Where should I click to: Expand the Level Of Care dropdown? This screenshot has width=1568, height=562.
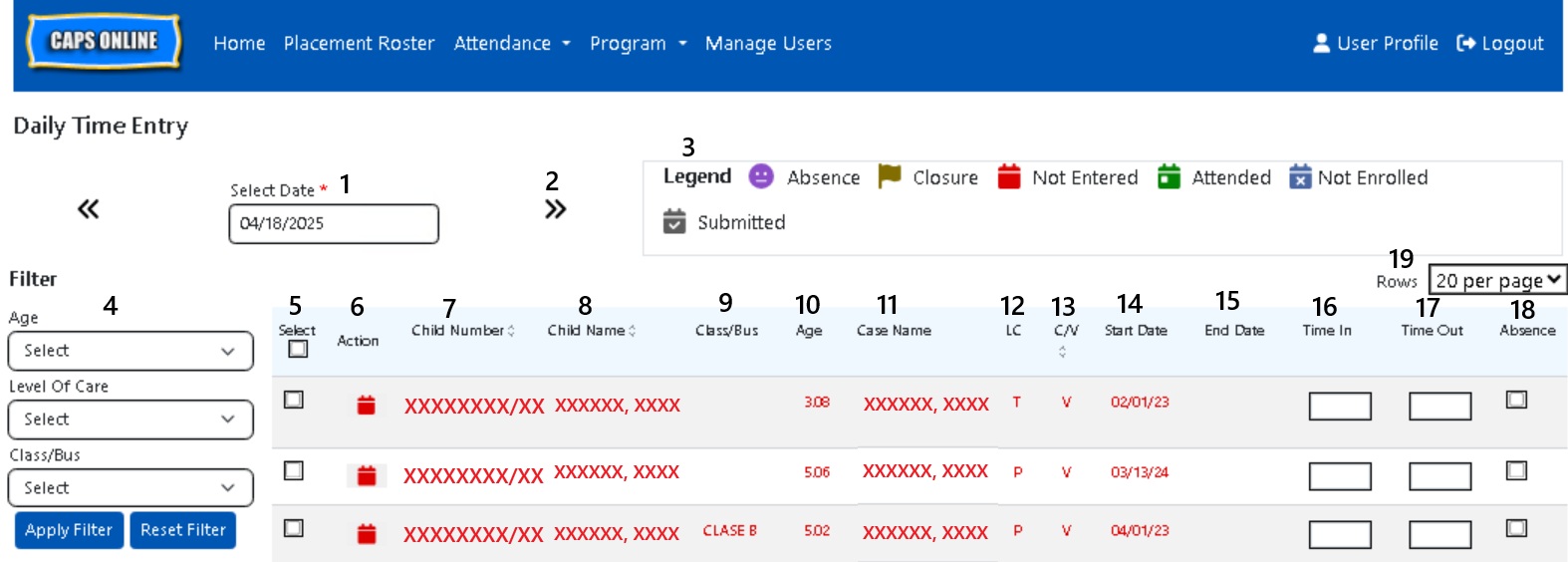click(x=131, y=420)
